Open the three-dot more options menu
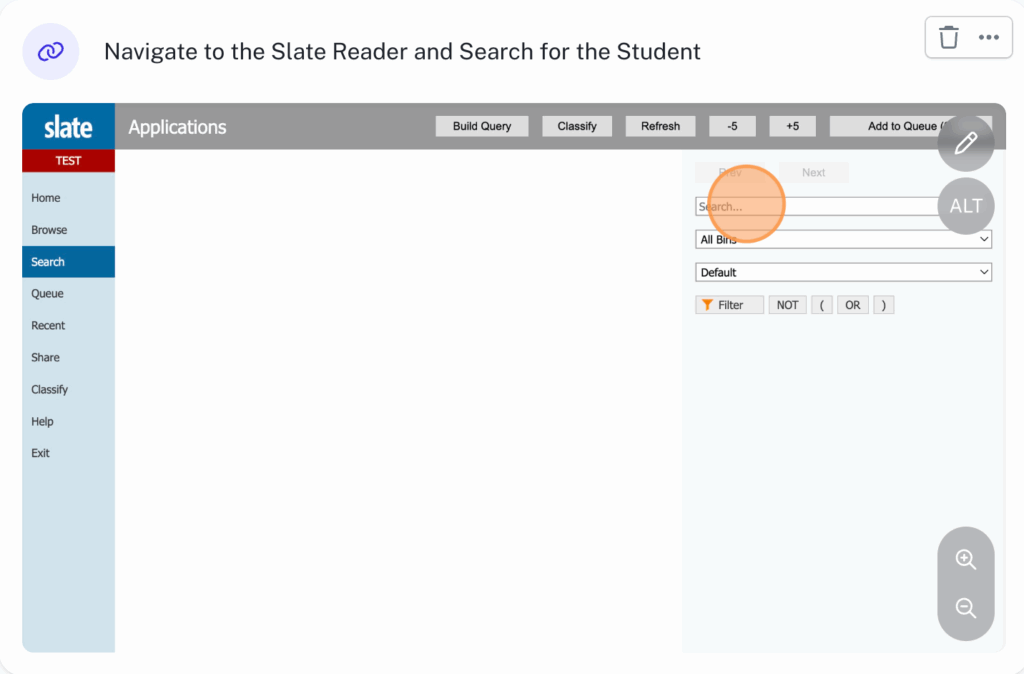This screenshot has height=674, width=1024. (x=989, y=38)
